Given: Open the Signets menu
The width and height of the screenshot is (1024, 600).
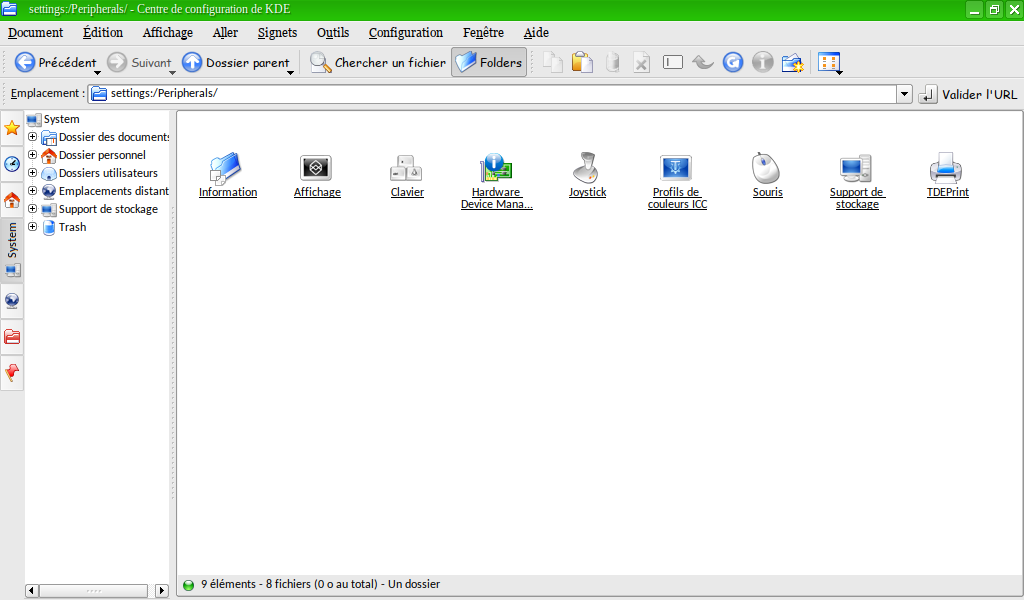Looking at the screenshot, I should 277,33.
